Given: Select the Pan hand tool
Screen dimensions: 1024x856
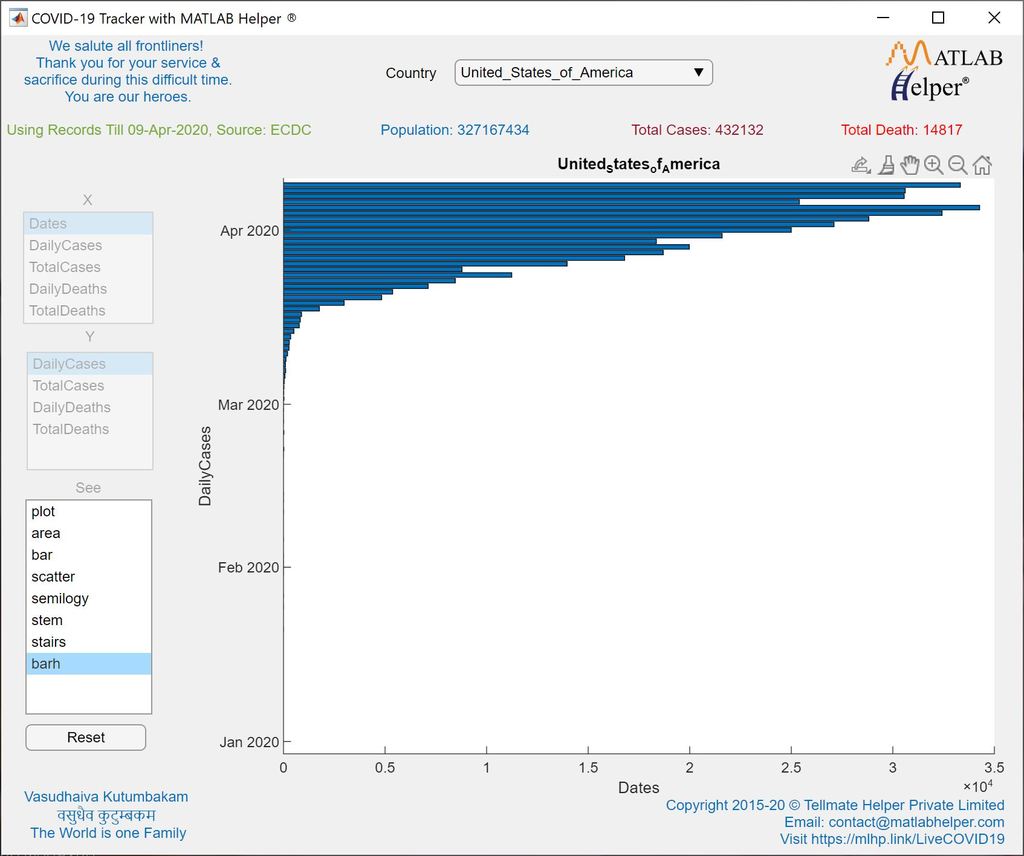Looking at the screenshot, I should pyautogui.click(x=911, y=164).
